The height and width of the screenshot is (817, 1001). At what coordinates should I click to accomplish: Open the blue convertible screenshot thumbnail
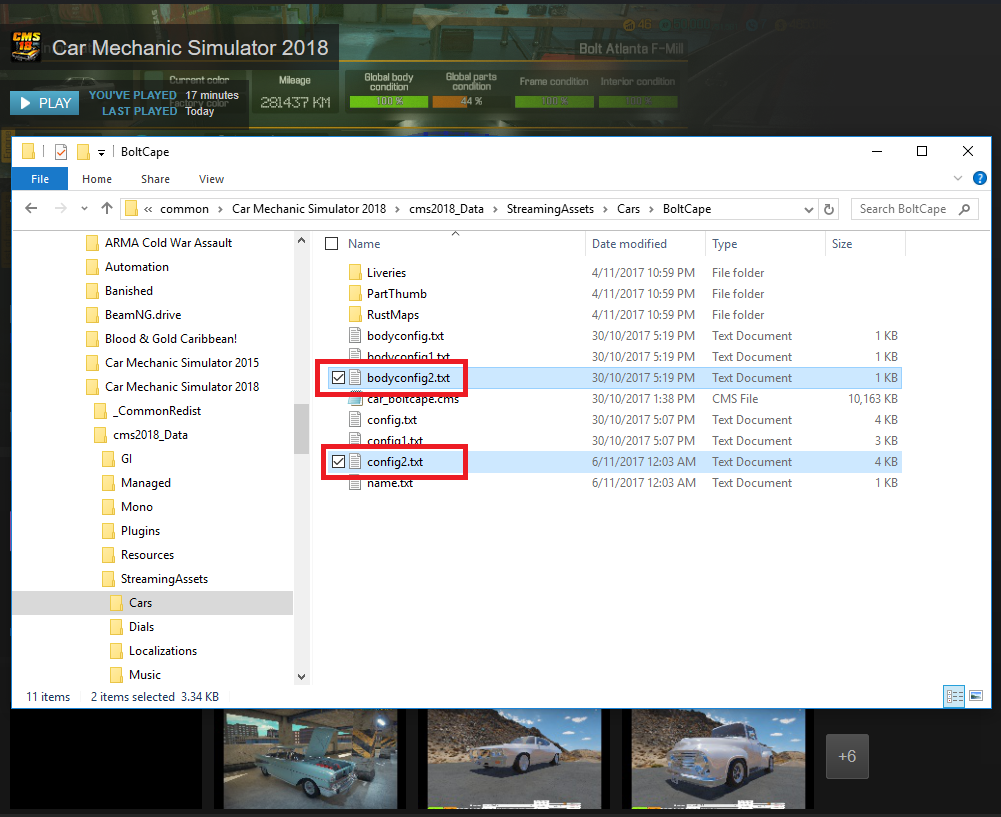(310, 758)
